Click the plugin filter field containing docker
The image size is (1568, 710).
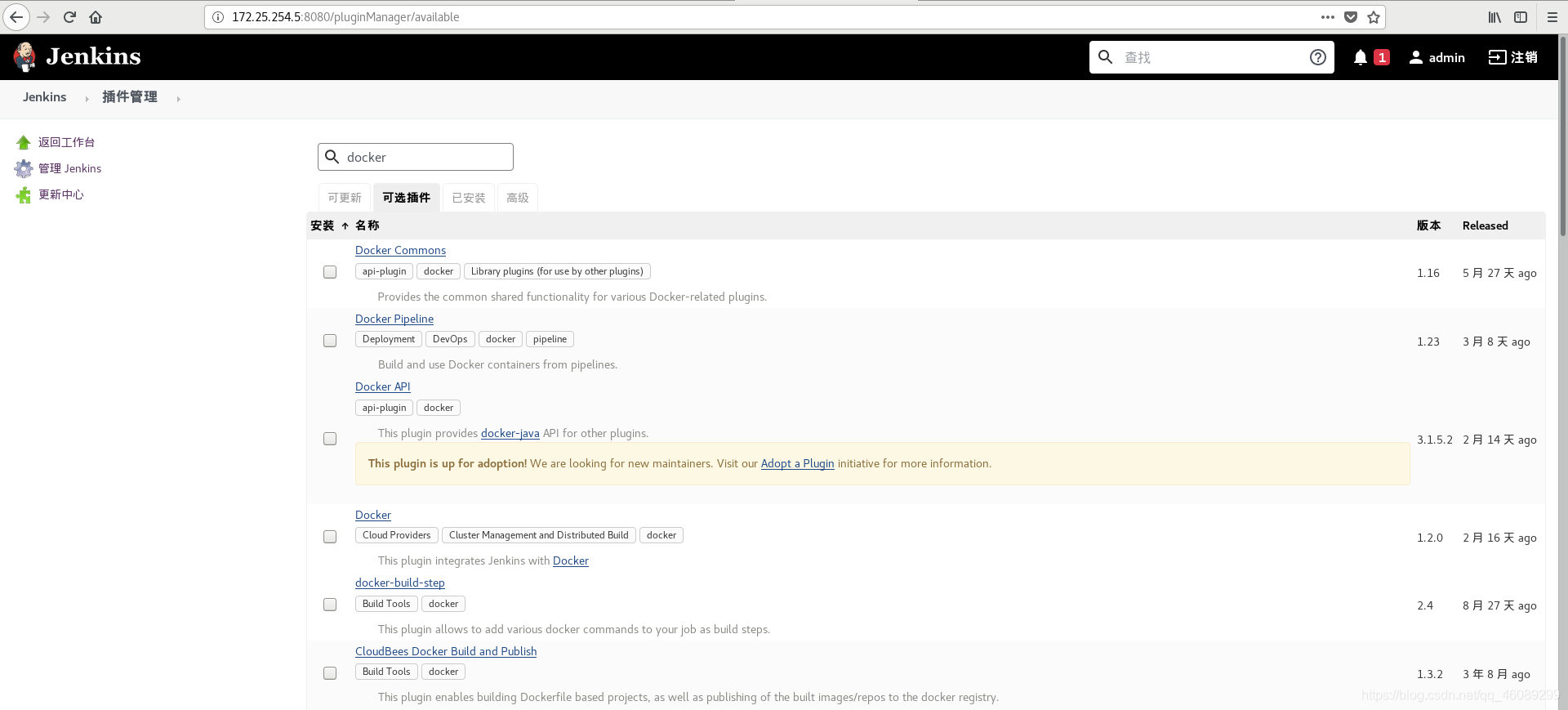(x=416, y=157)
